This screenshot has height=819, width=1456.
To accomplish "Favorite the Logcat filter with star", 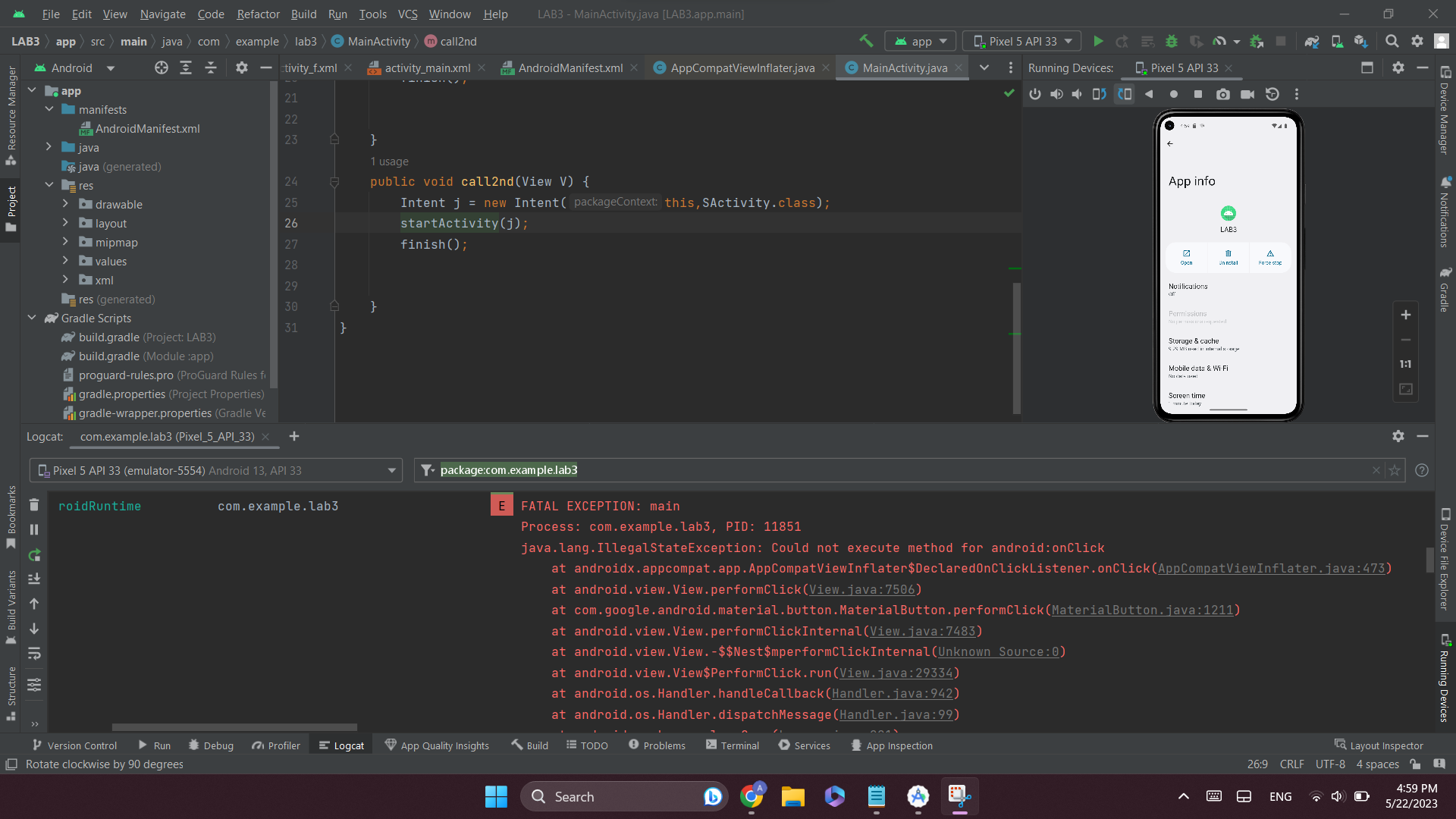I will pyautogui.click(x=1394, y=470).
